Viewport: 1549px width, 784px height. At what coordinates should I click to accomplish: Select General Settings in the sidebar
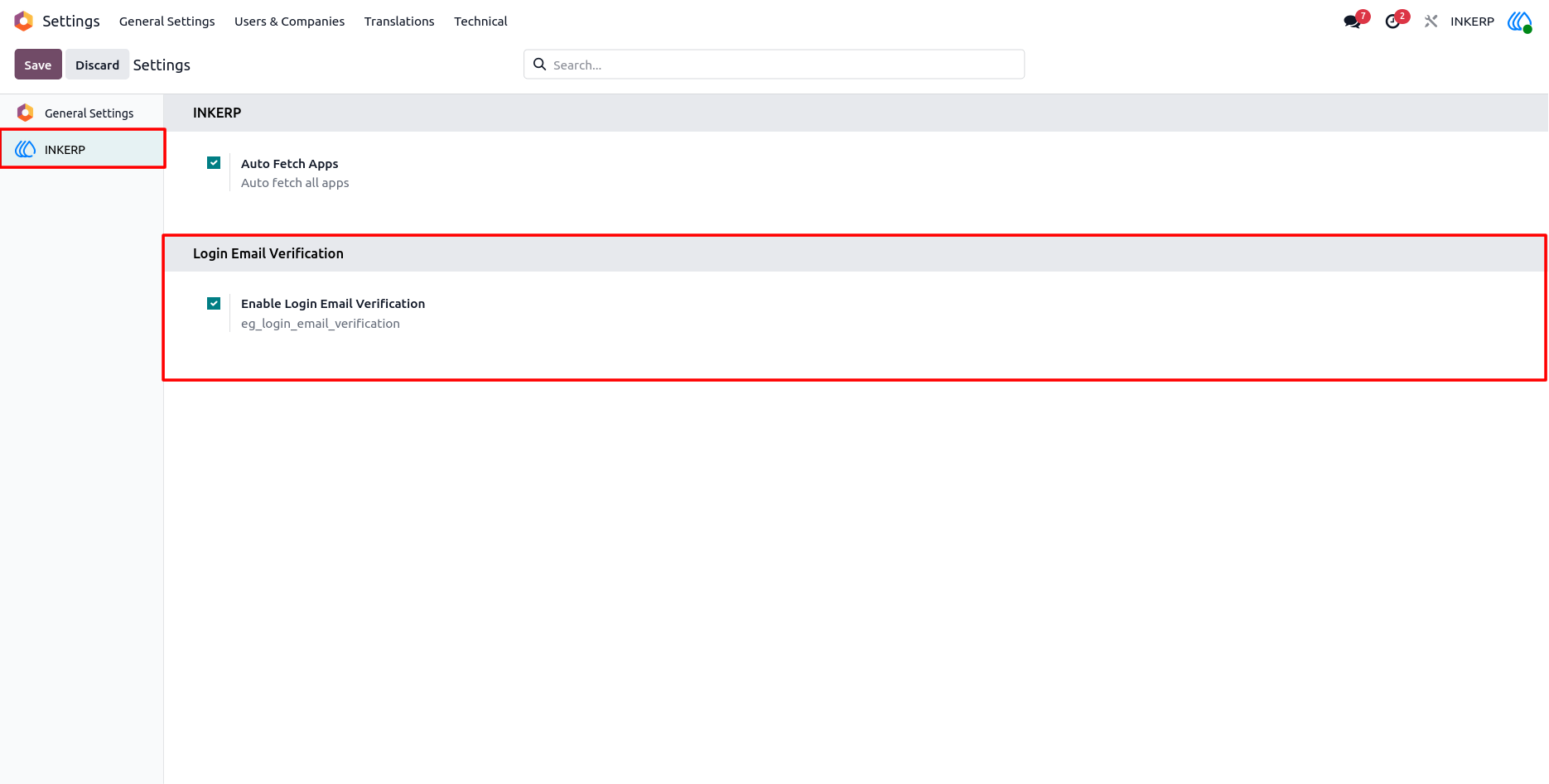82,113
